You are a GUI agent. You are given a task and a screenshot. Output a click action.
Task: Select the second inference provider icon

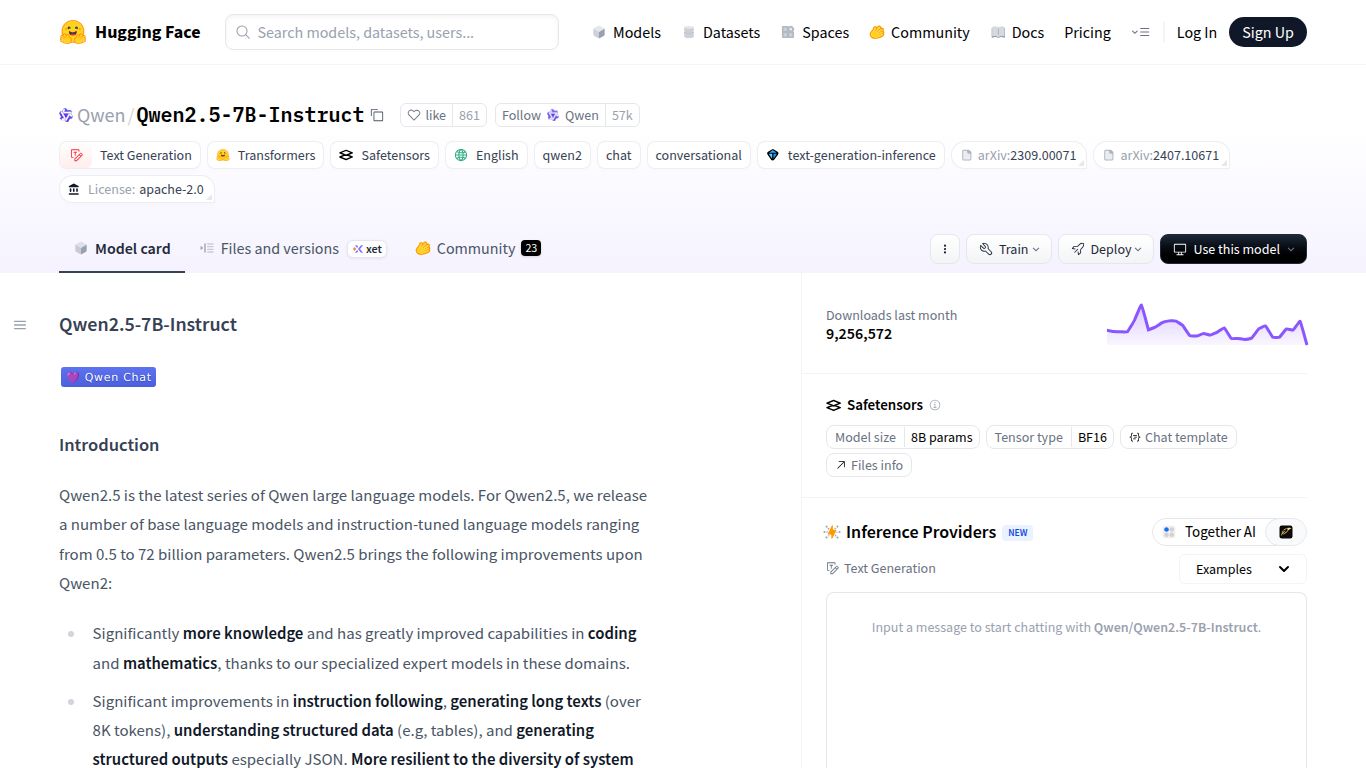(1286, 532)
